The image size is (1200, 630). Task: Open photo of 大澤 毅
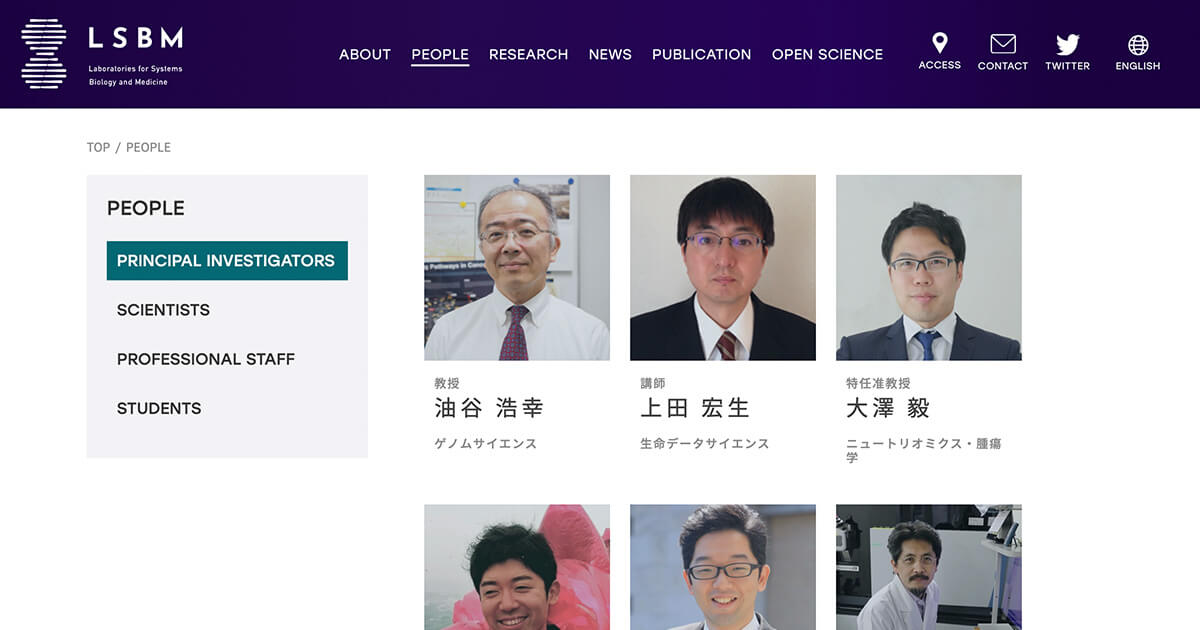point(929,268)
